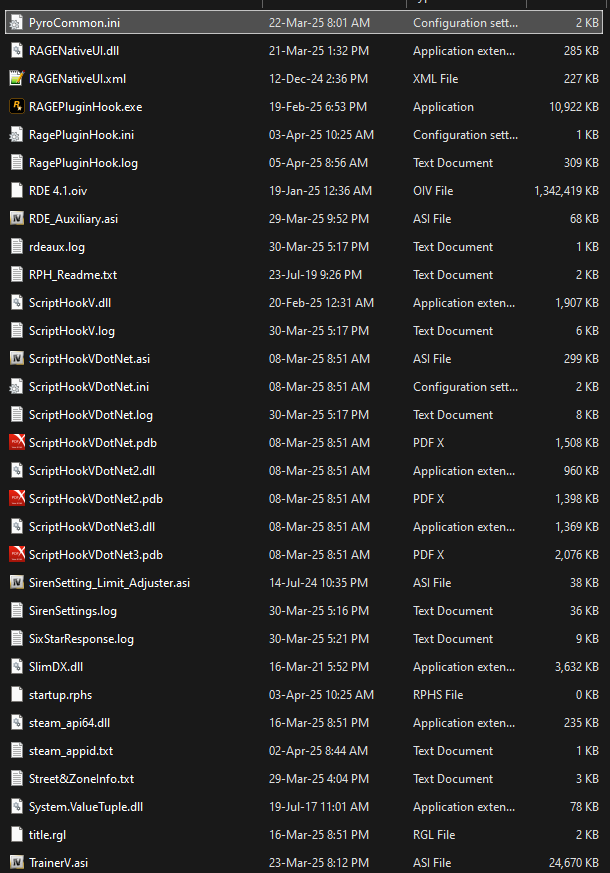610x873 pixels.
Task: Click the 24,670 KB size value
Action: [x=574, y=862]
